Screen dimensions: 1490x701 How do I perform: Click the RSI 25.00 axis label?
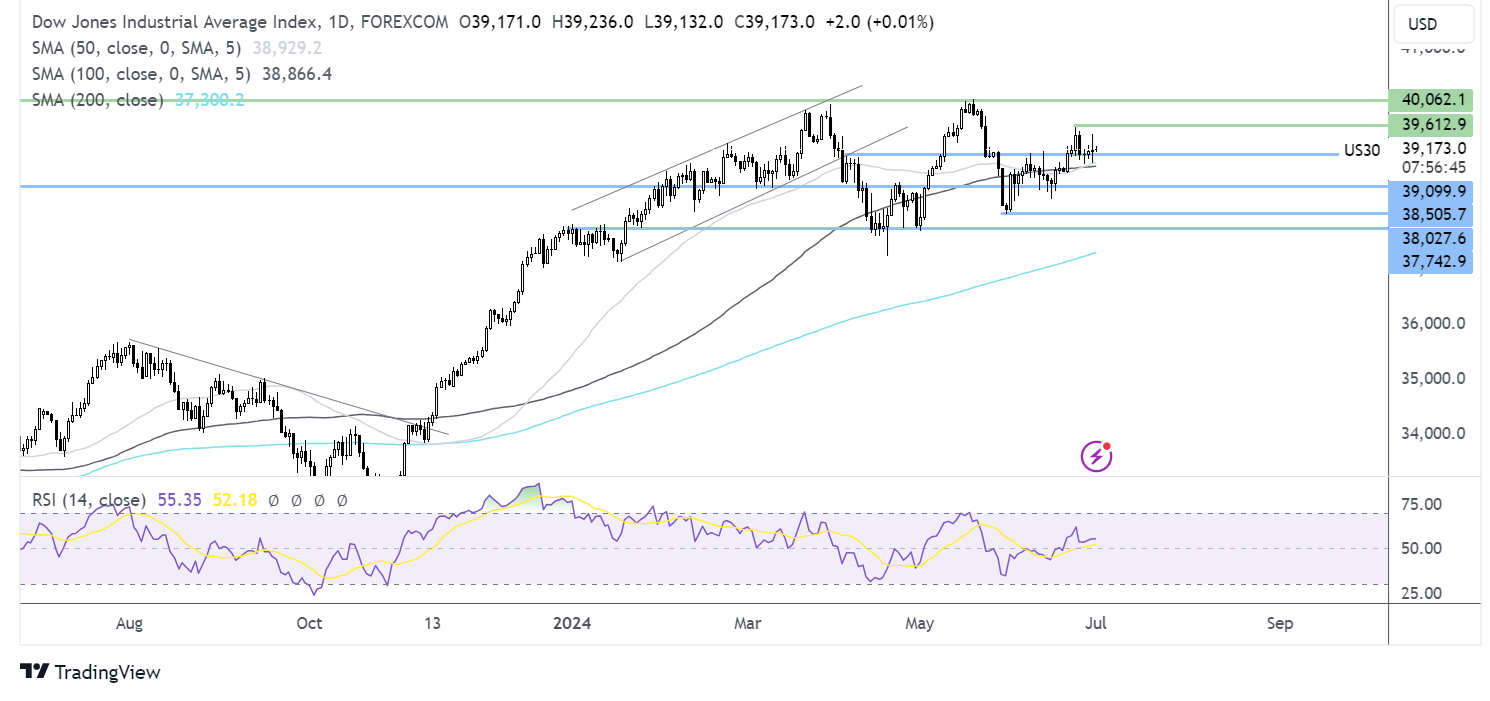[x=1421, y=593]
